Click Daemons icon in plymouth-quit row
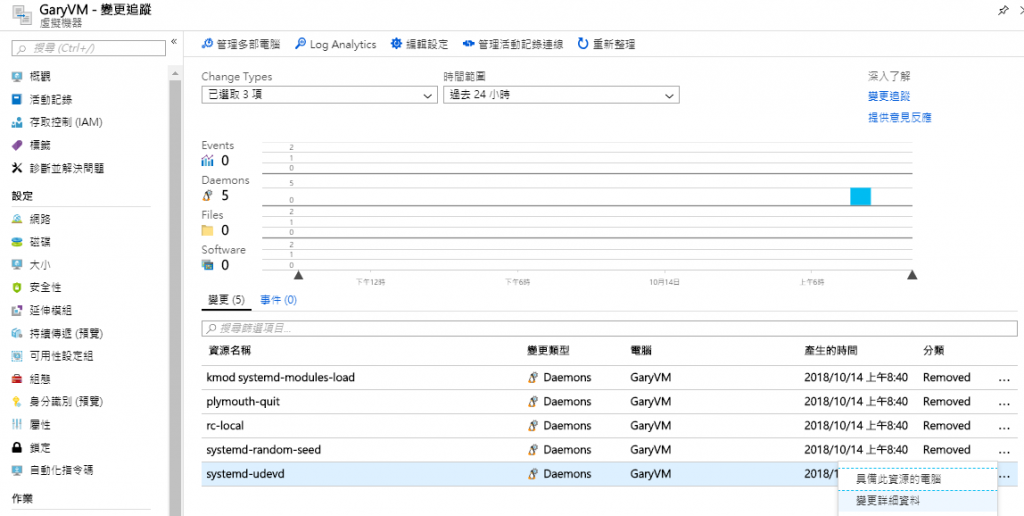Image resolution: width=1024 pixels, height=516 pixels. [x=533, y=402]
